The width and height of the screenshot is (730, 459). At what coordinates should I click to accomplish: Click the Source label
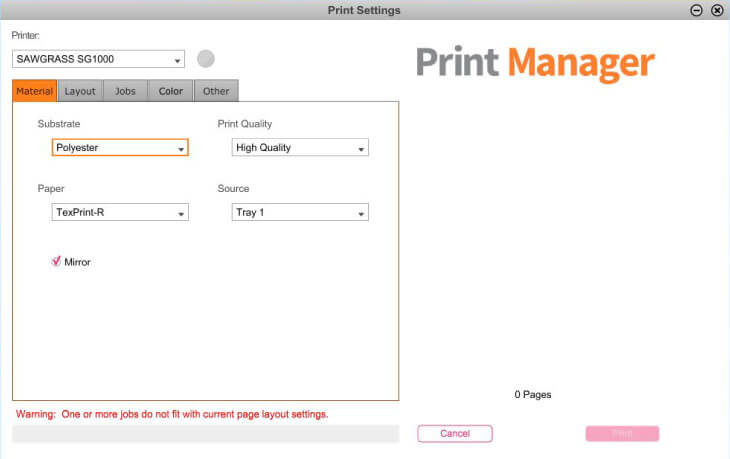tap(233, 189)
